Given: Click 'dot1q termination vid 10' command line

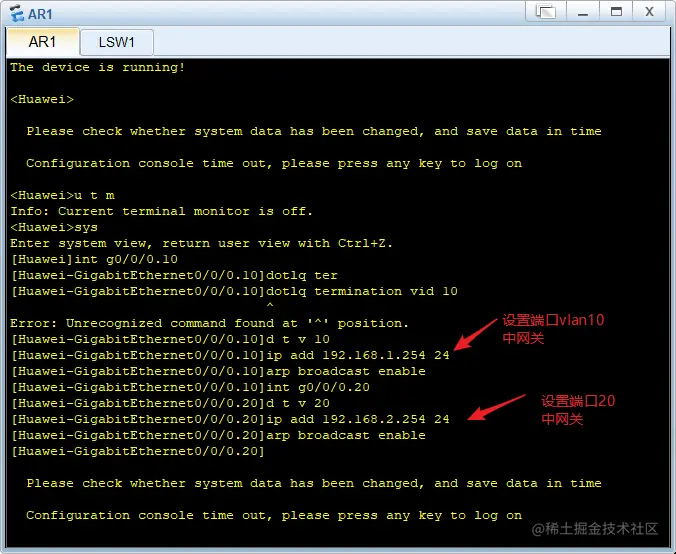Looking at the screenshot, I should (234, 291).
